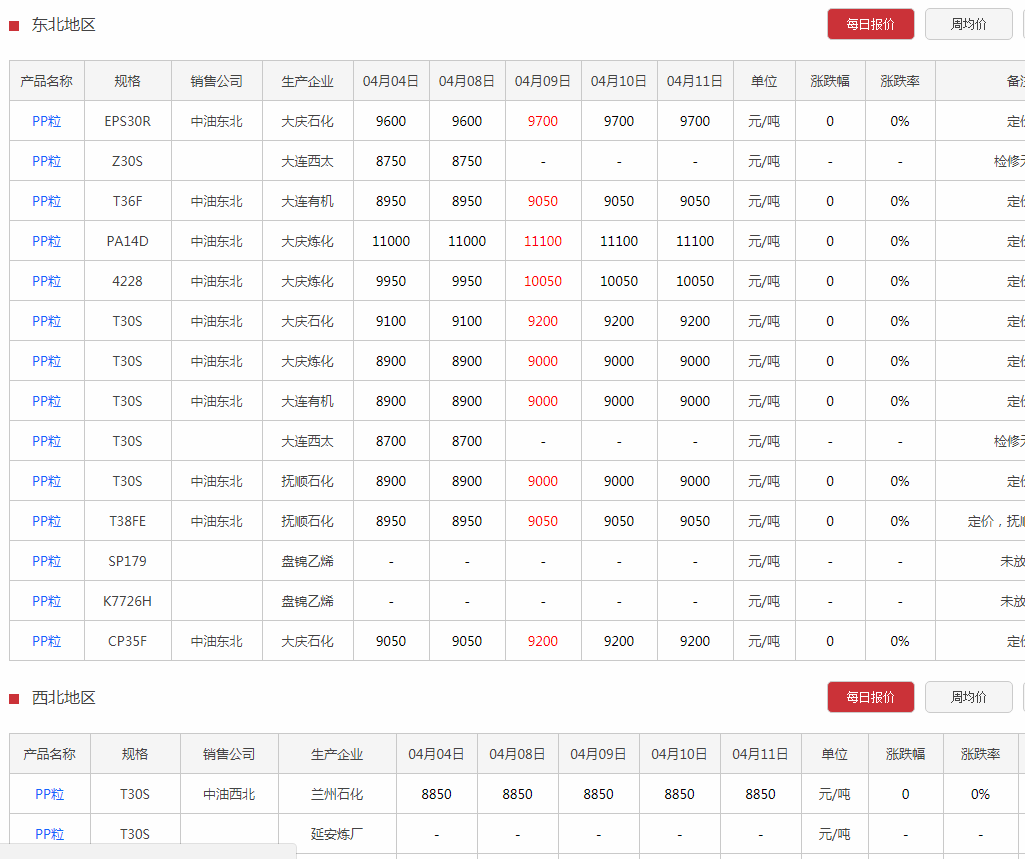Viewport: 1025px width, 859px height.
Task: Click 04月10日 header in 西北地区 table
Action: (679, 754)
